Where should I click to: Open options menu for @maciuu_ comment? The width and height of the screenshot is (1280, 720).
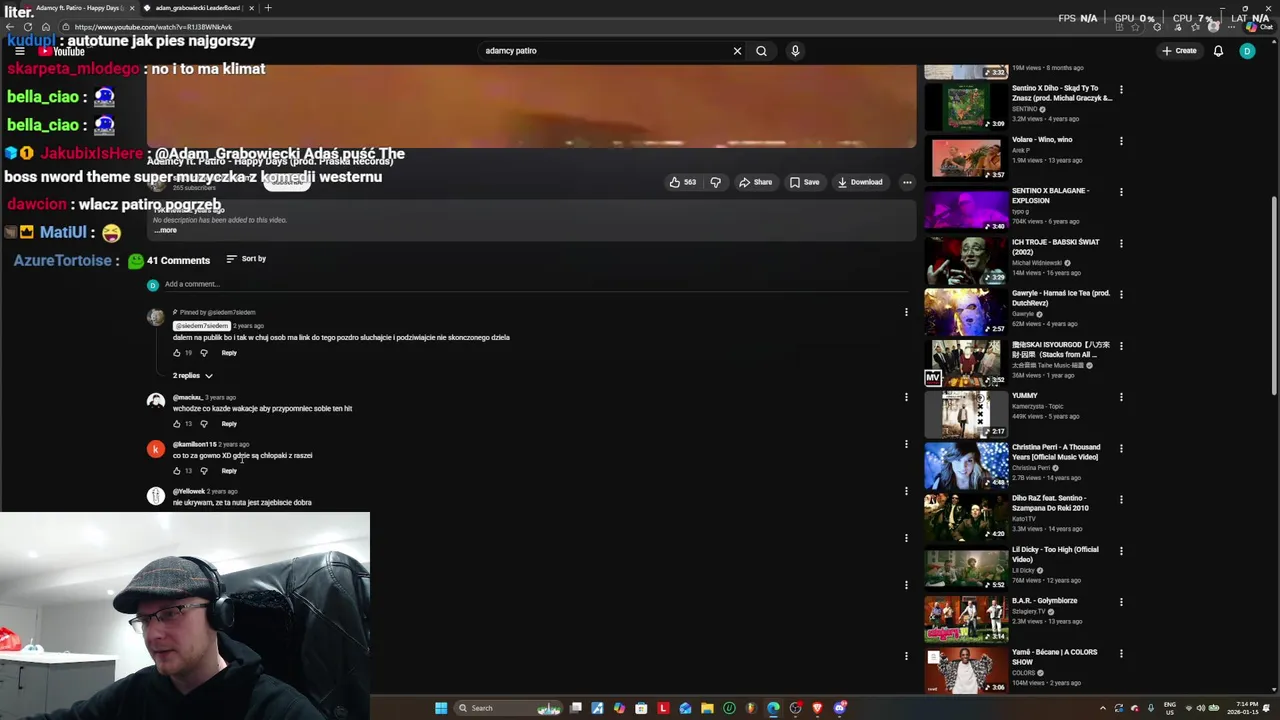tap(906, 397)
